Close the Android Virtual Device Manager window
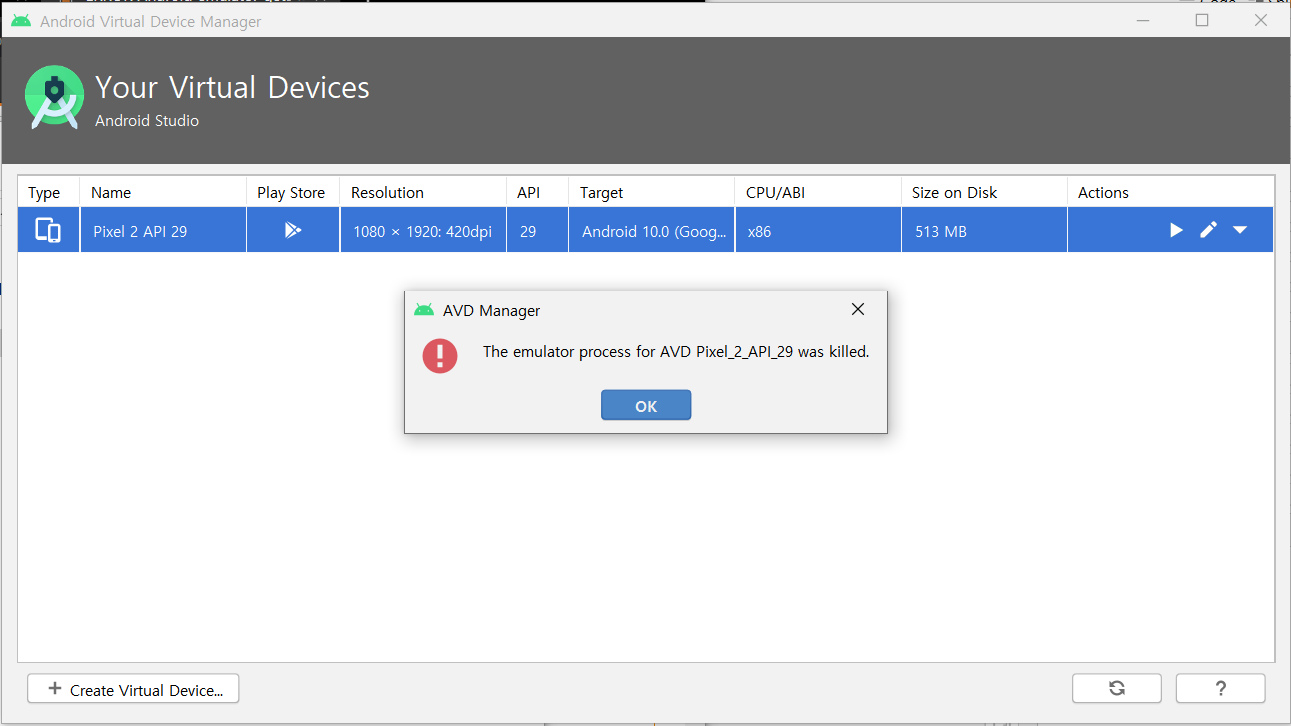1291x726 pixels. [1260, 20]
